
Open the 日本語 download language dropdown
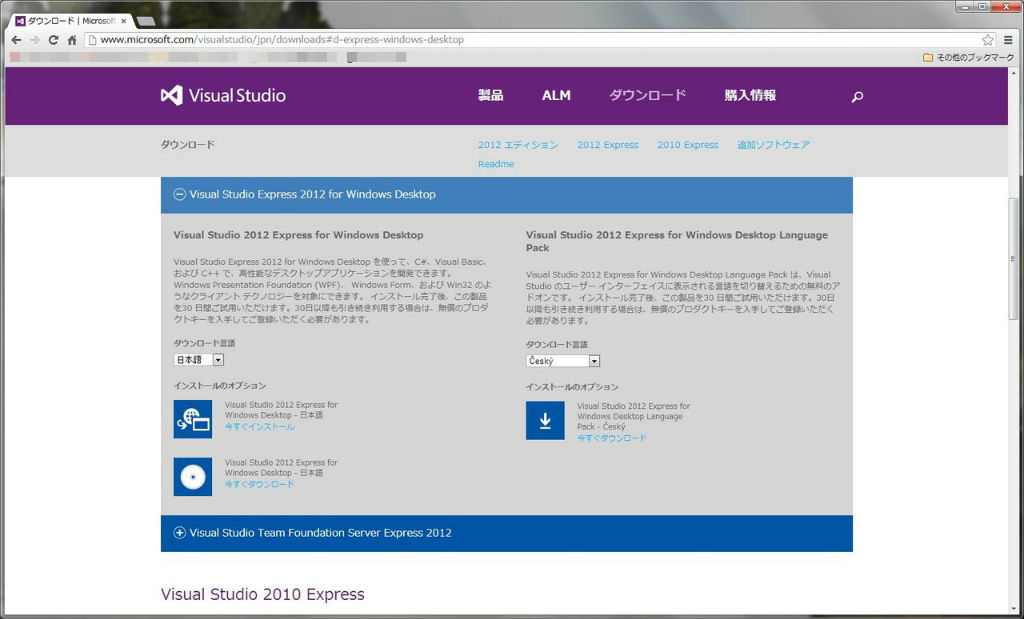coord(198,360)
